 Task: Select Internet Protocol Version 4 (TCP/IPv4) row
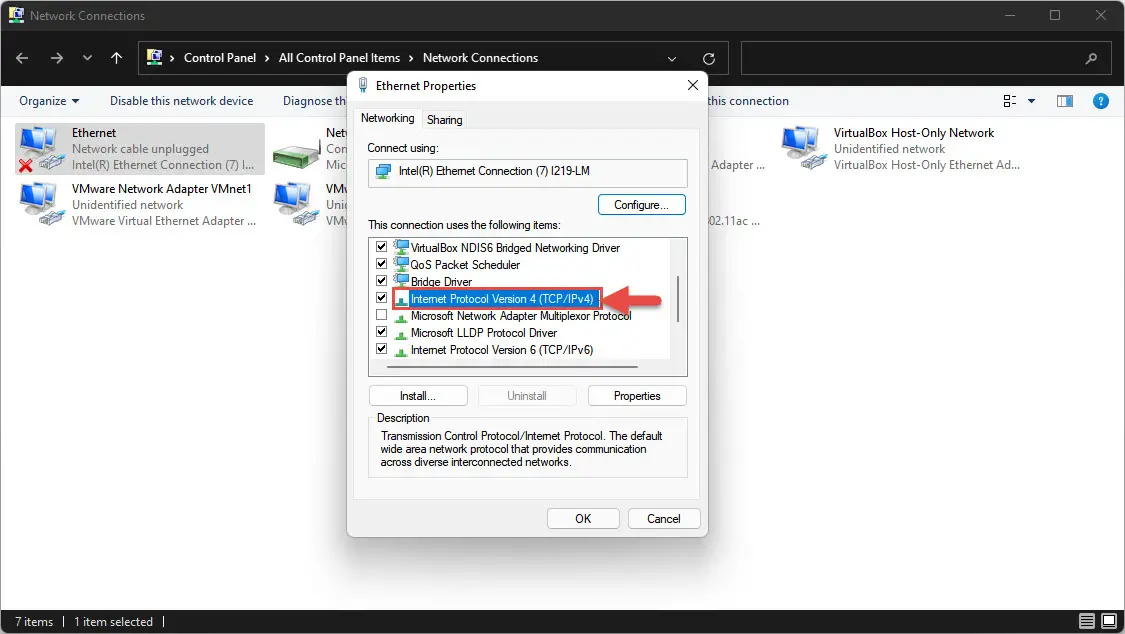coord(502,298)
